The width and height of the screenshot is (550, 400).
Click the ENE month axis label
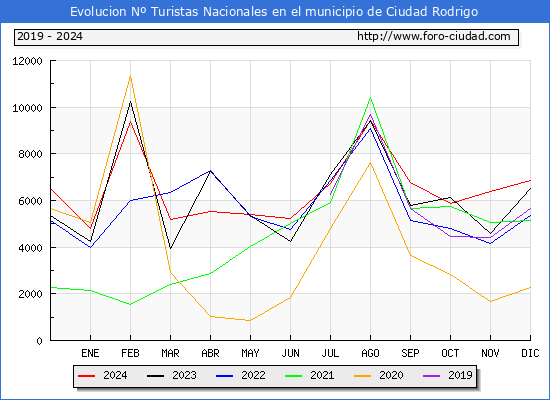[x=90, y=353]
